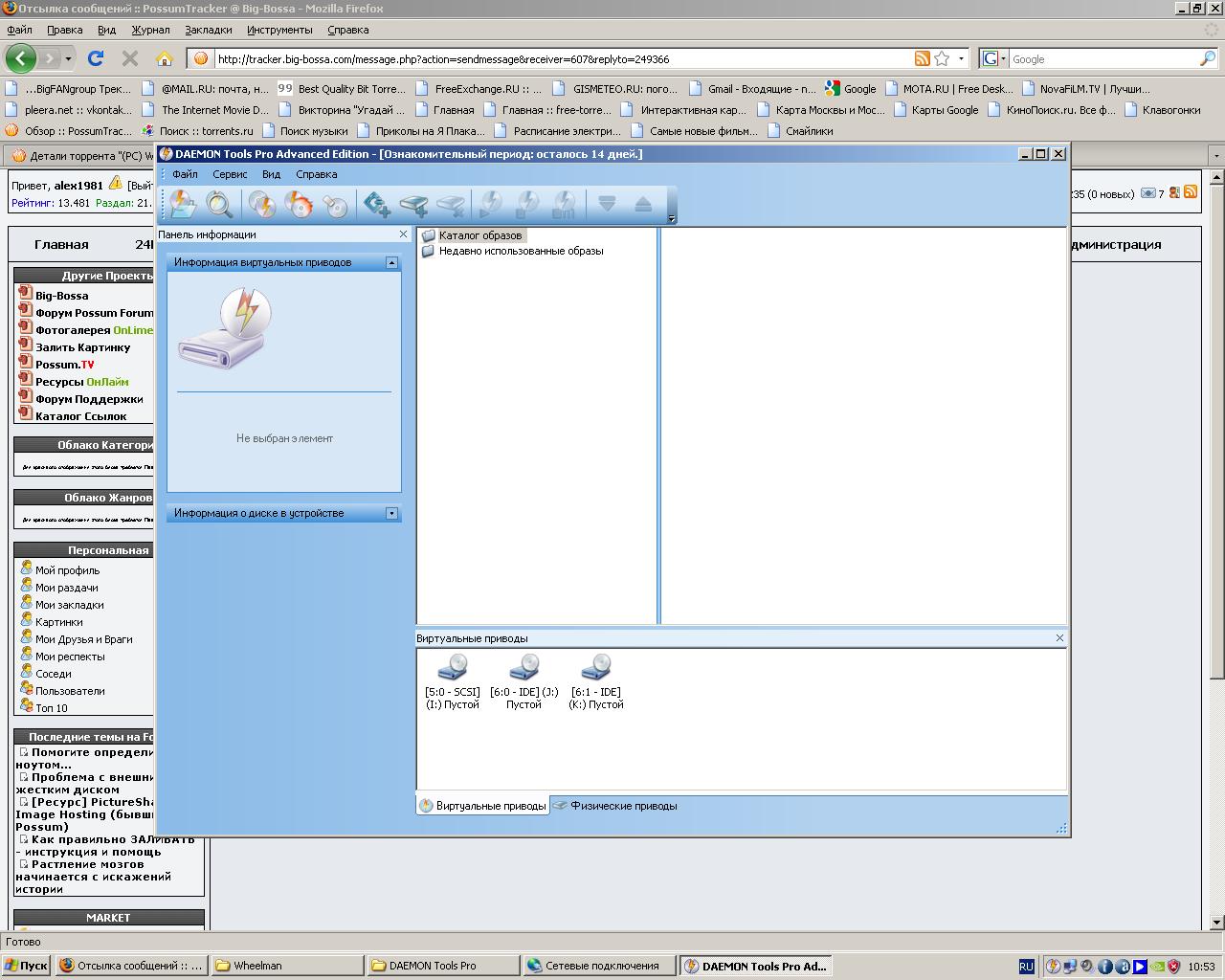1225x980 pixels.
Task: Open the address bar history dropdown arrow
Action: coord(961,58)
